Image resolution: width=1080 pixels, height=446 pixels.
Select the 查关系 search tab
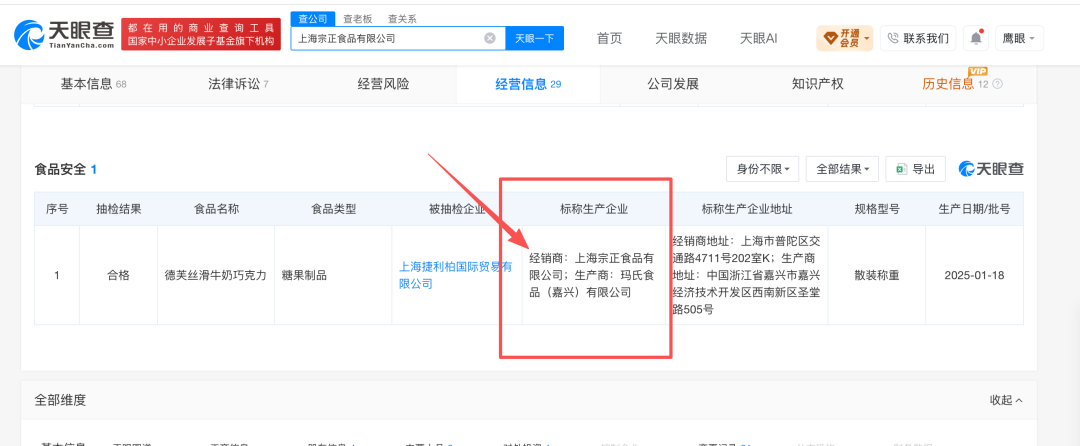click(402, 19)
